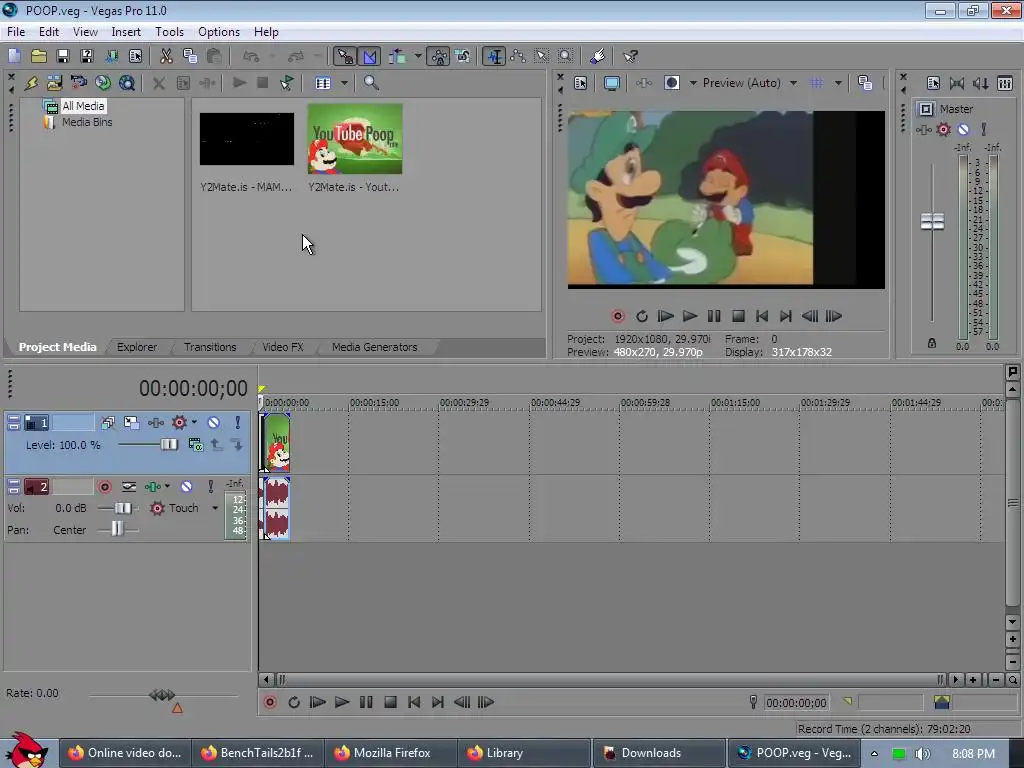Toggle Automatic Crossfades toolbar button
1024x768 pixels.
pos(370,56)
